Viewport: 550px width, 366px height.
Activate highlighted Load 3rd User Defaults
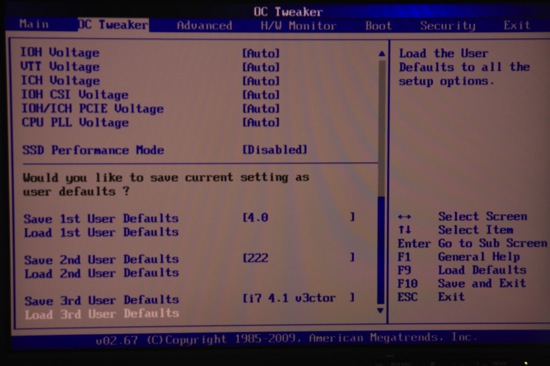pos(102,314)
